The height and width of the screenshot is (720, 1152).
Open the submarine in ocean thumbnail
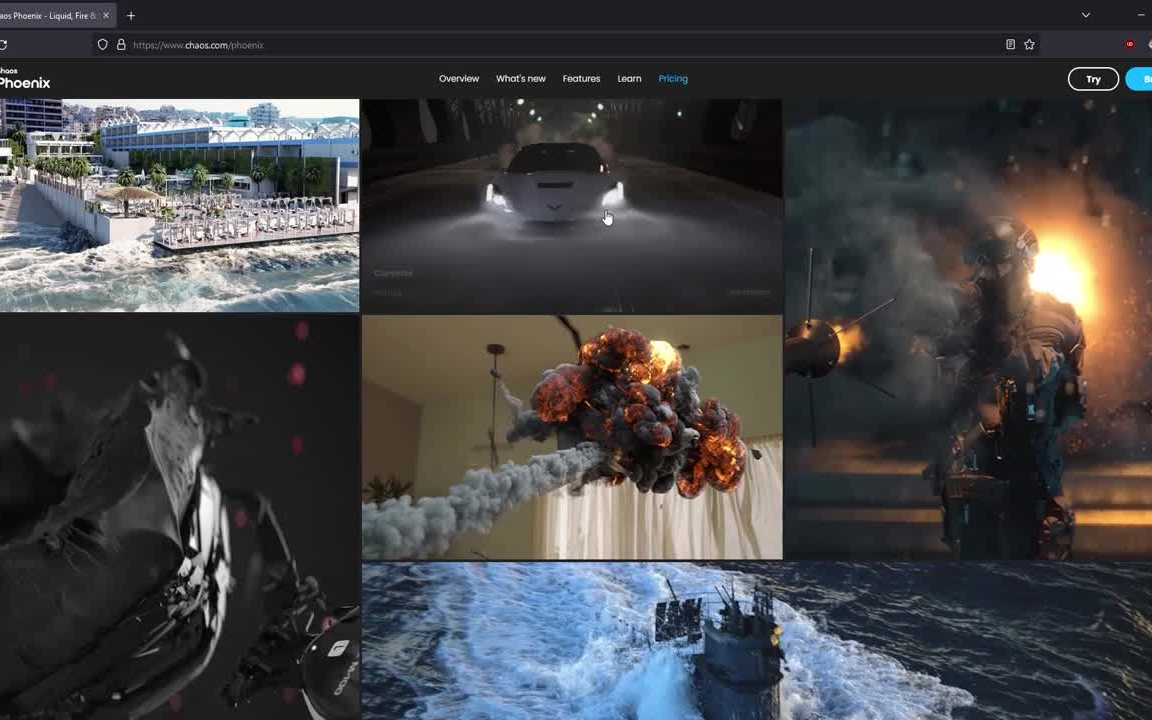(757, 641)
